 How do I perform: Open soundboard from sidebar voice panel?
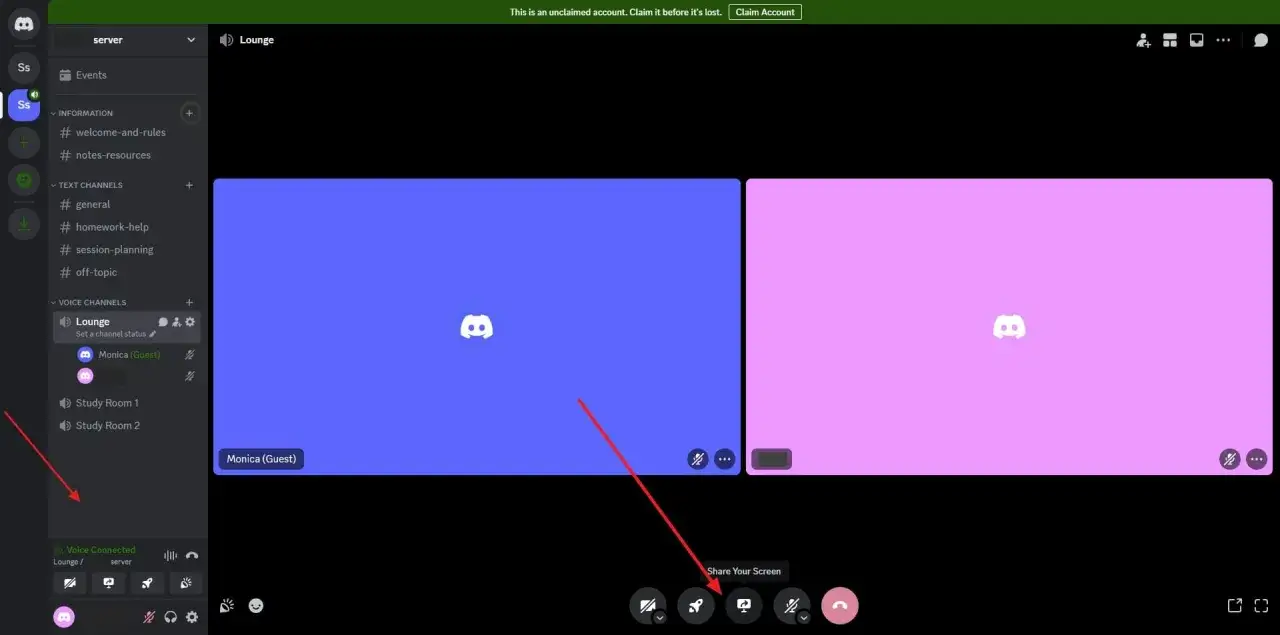[x=185, y=583]
